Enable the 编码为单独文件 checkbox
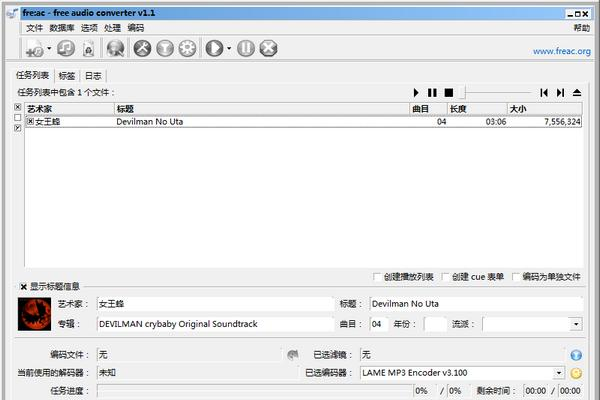Screen dimensions: 600x400 pyautogui.click(x=516, y=277)
